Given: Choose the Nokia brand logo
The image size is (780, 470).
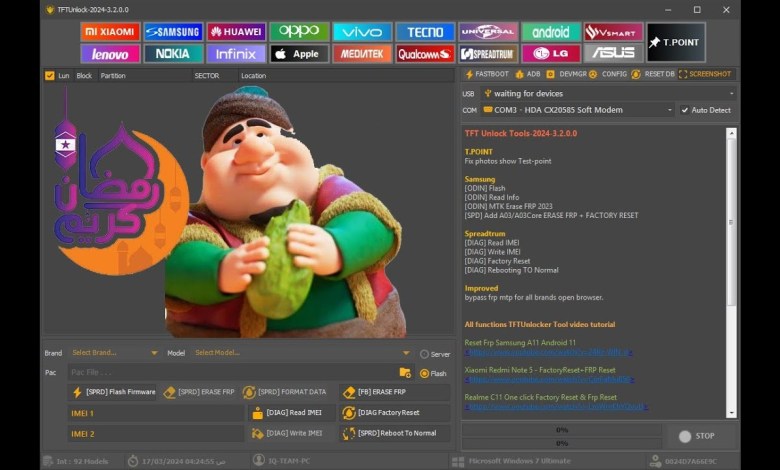Looking at the screenshot, I should click(x=173, y=54).
